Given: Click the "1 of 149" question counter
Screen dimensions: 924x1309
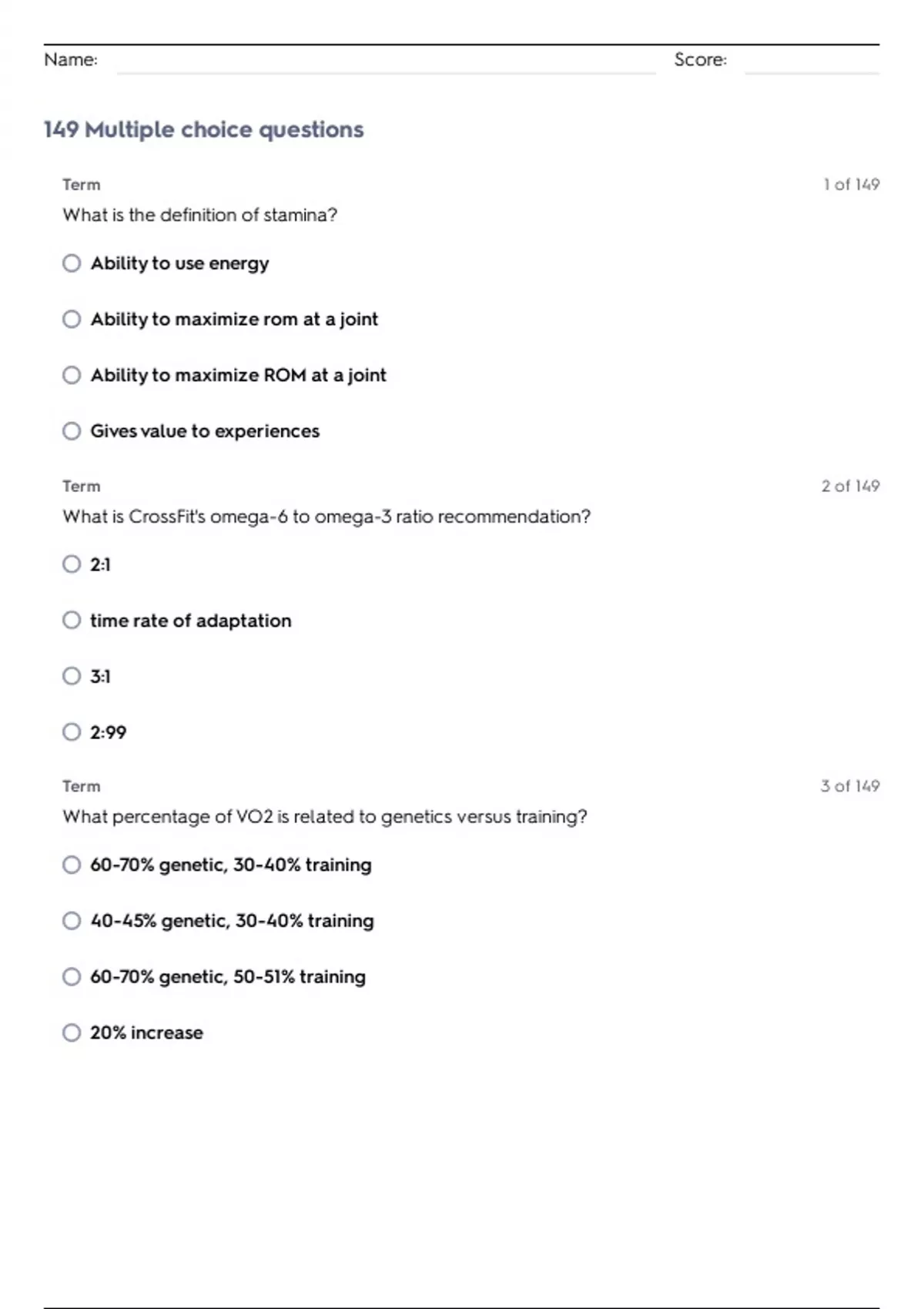Looking at the screenshot, I should [851, 185].
